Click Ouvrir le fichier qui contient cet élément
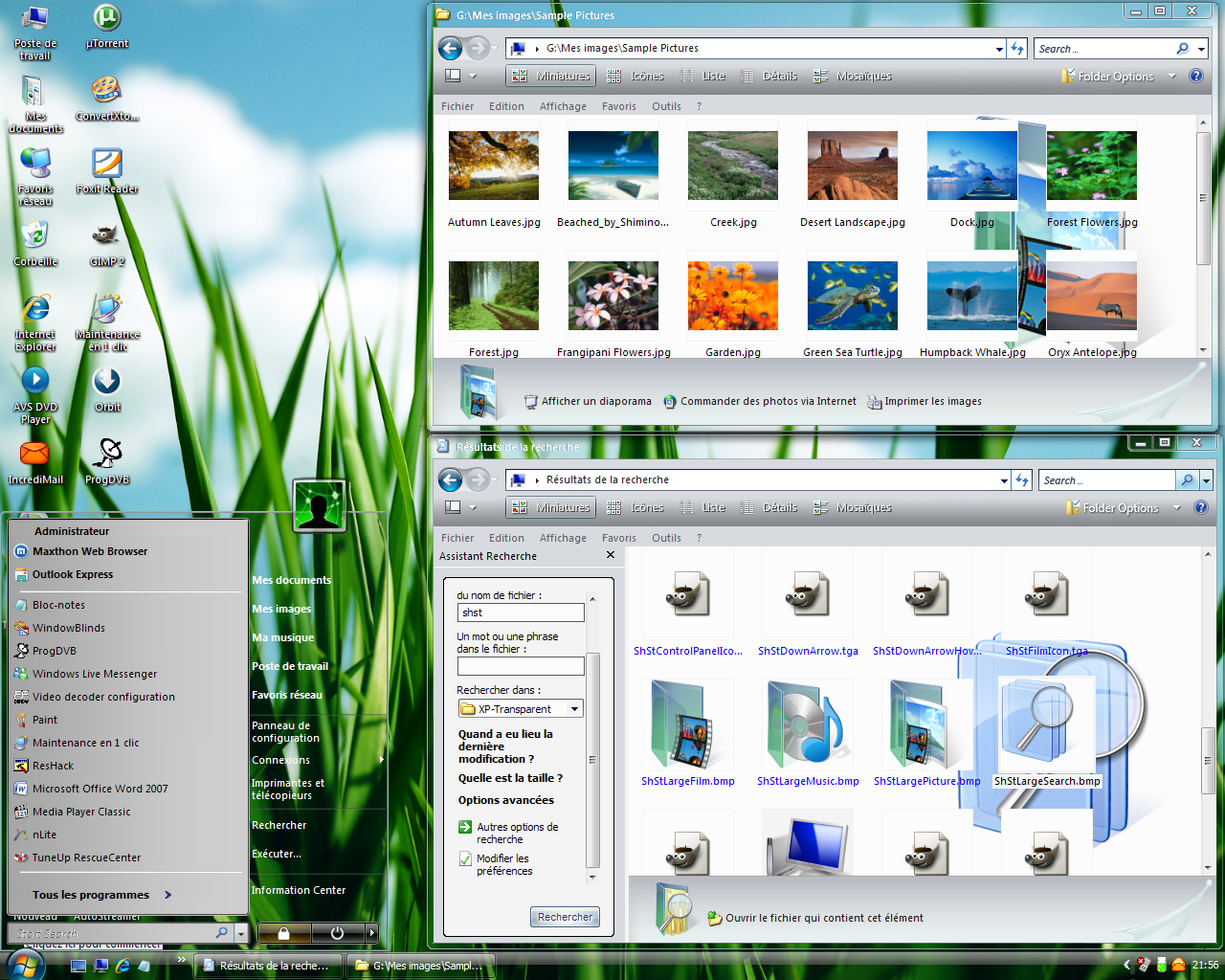The height and width of the screenshot is (980, 1225). coord(815,918)
